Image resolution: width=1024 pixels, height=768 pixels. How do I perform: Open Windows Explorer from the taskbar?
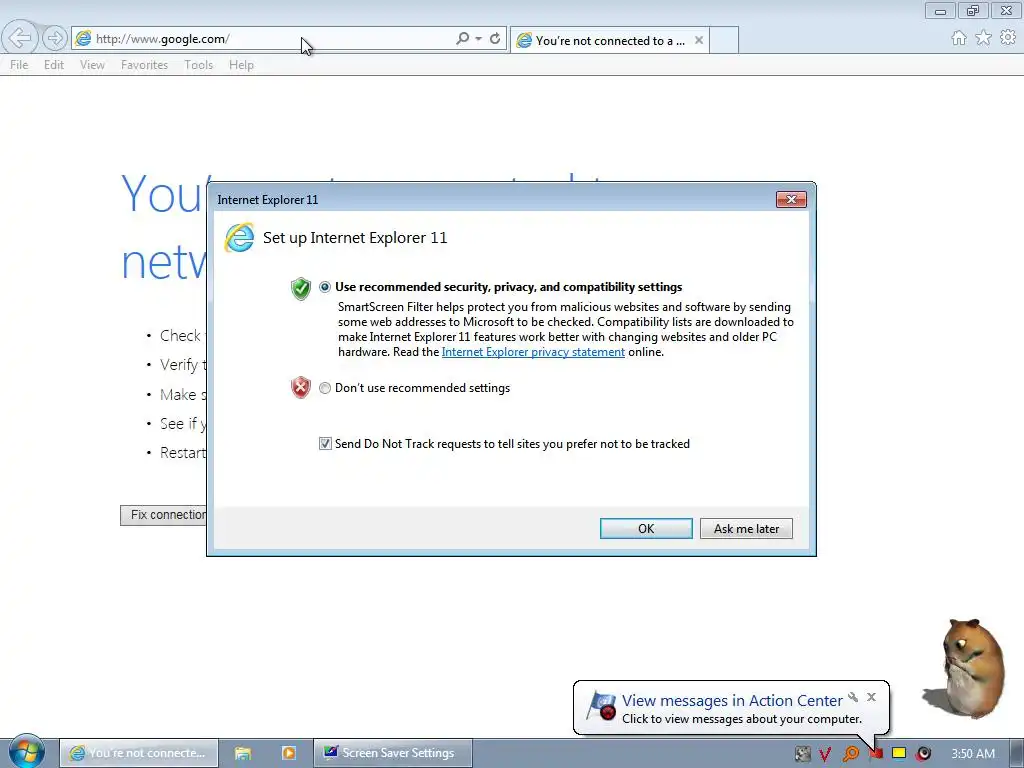[243, 753]
